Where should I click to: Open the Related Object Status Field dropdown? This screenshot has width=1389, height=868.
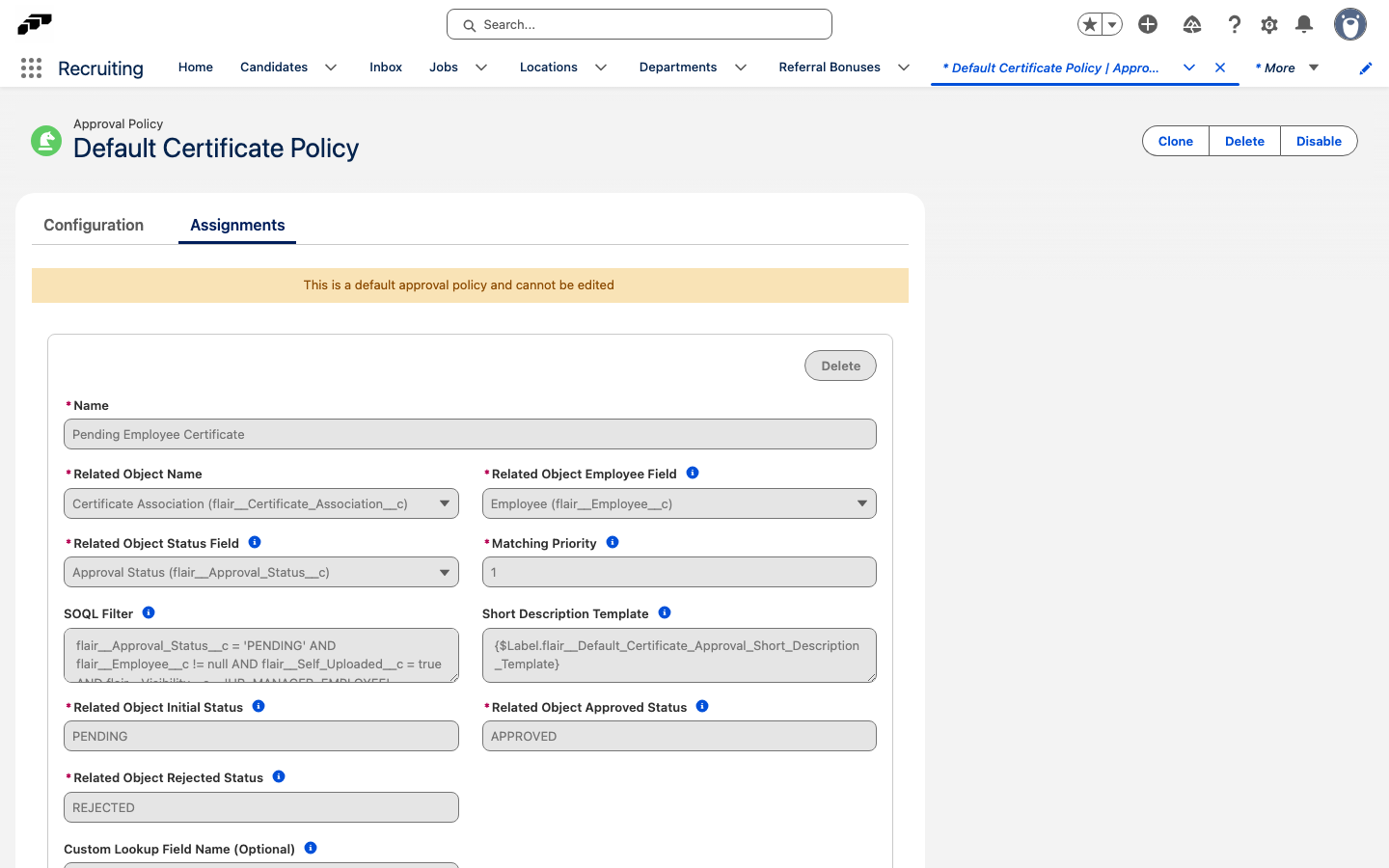click(260, 572)
